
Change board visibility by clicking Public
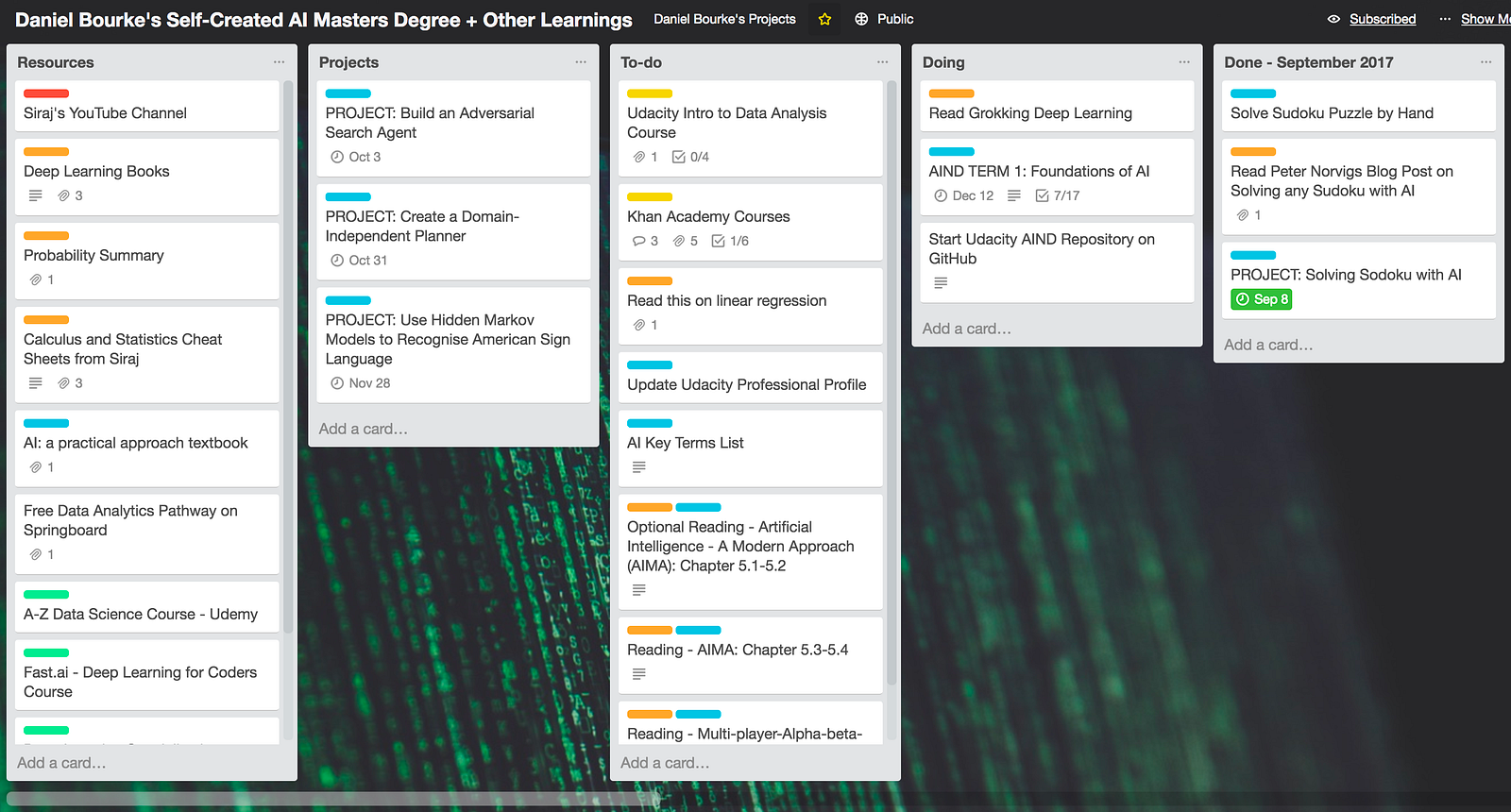click(x=895, y=19)
